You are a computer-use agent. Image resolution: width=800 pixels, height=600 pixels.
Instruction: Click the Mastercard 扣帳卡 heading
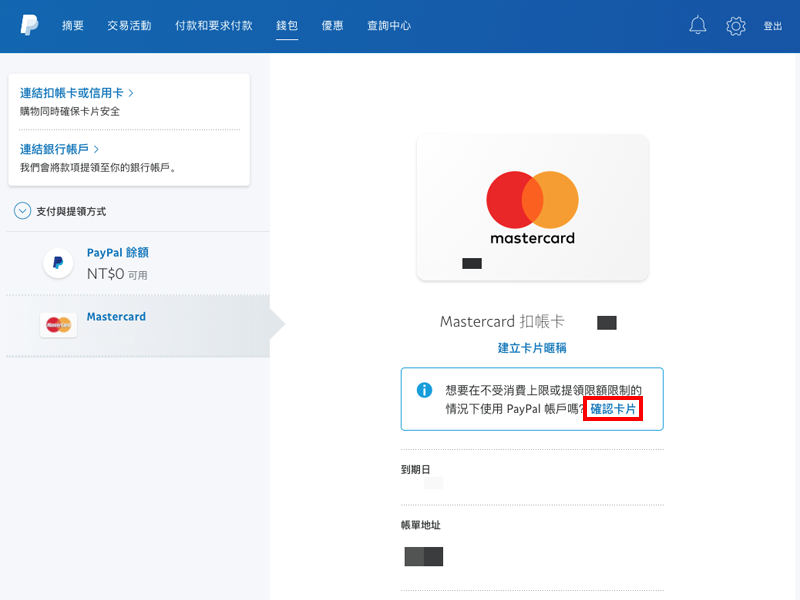[502, 321]
